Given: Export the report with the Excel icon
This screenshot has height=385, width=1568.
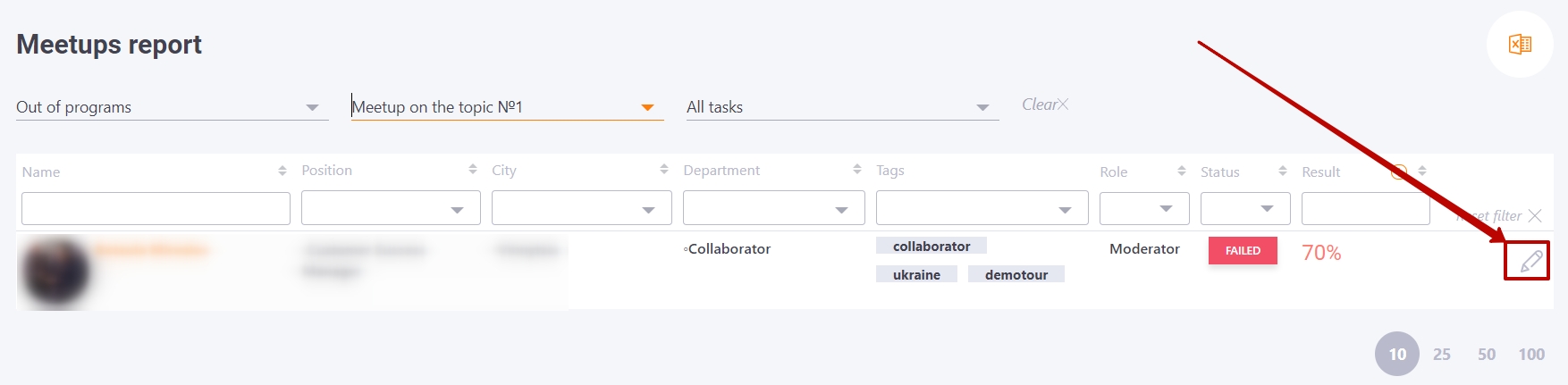Looking at the screenshot, I should (x=1520, y=44).
